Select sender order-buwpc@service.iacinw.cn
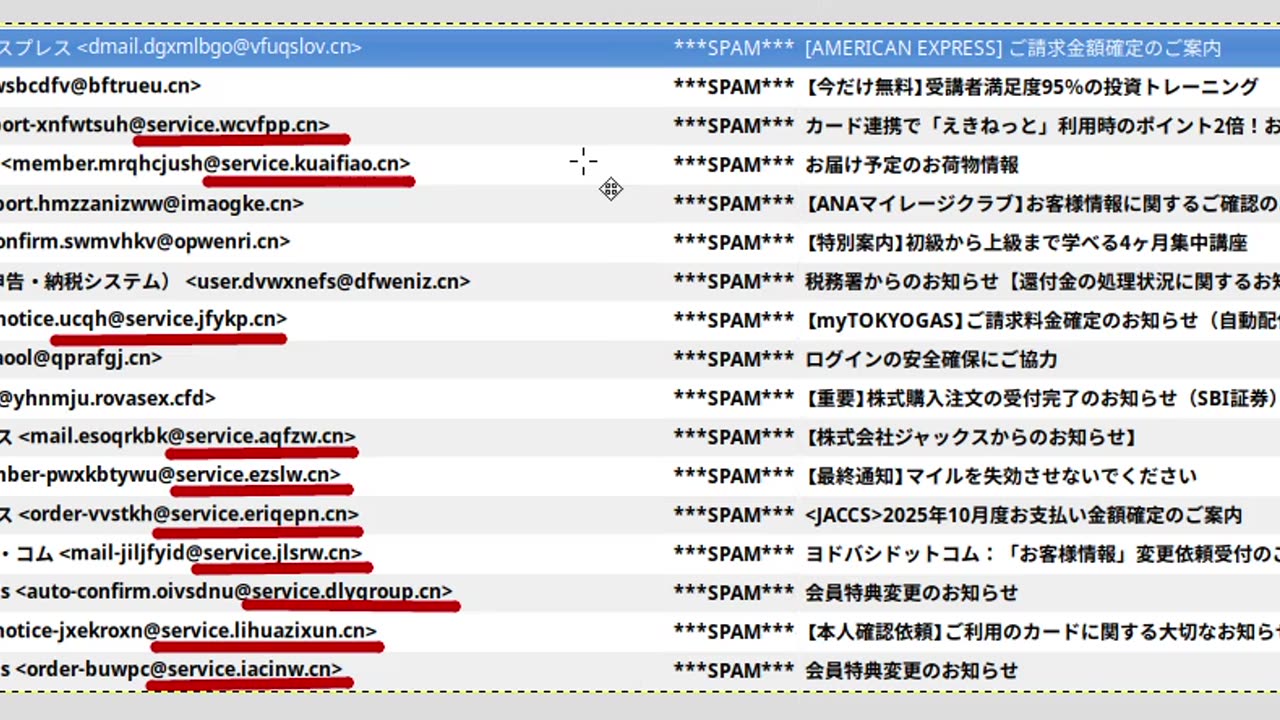Image resolution: width=1280 pixels, height=720 pixels. coord(179,669)
